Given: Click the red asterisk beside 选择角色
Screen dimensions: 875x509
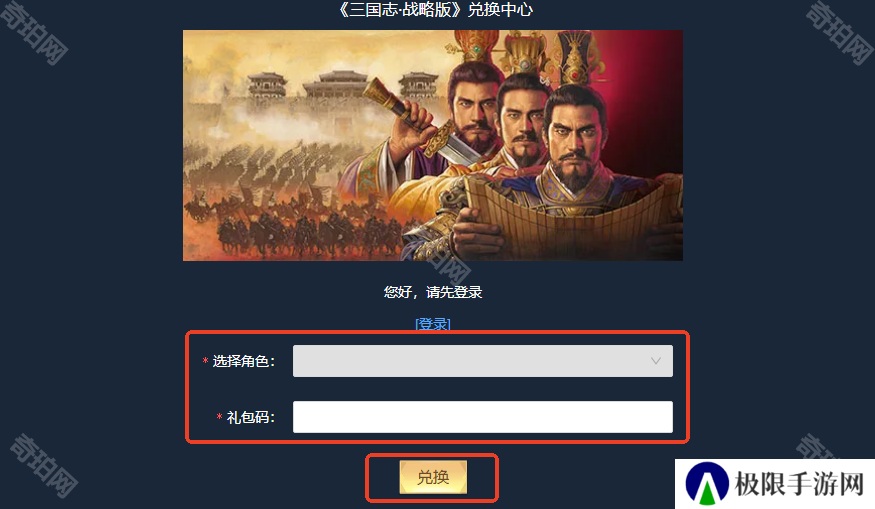Looking at the screenshot, I should pos(205,361).
